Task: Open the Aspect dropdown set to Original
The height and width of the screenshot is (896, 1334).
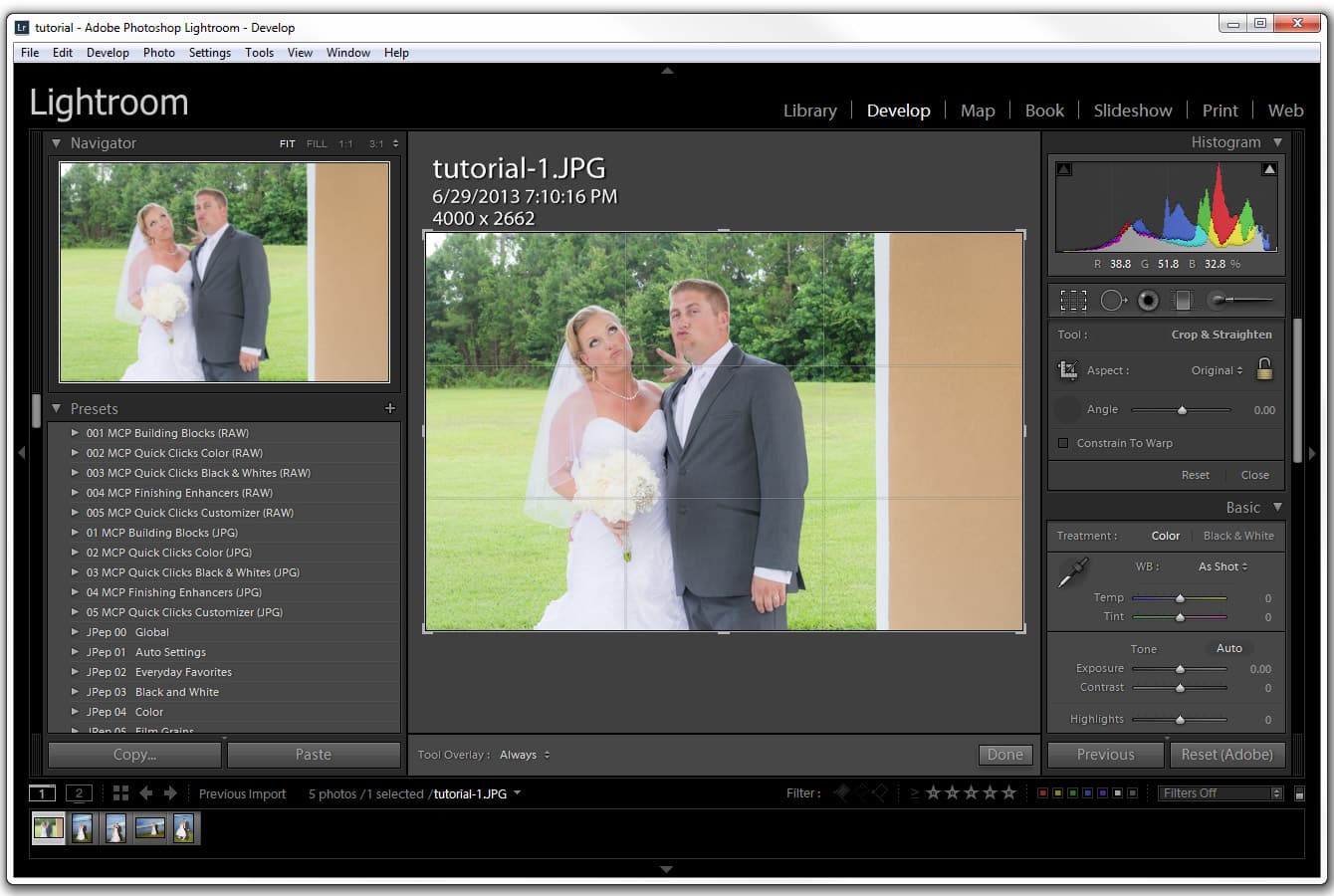Action: [x=1219, y=369]
